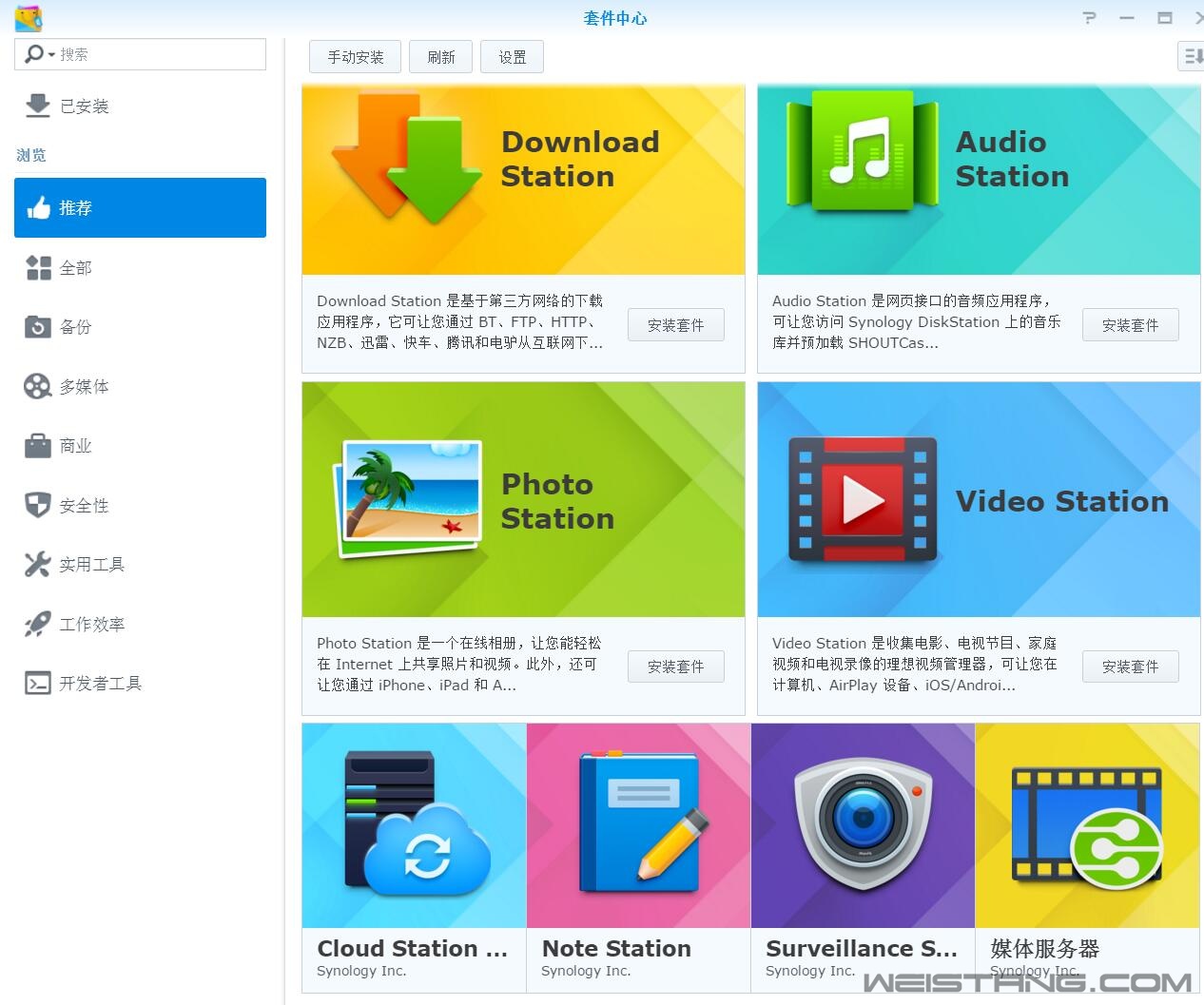Open the 设置 settings button
Viewport: 1204px width, 1005px height.
coord(513,57)
